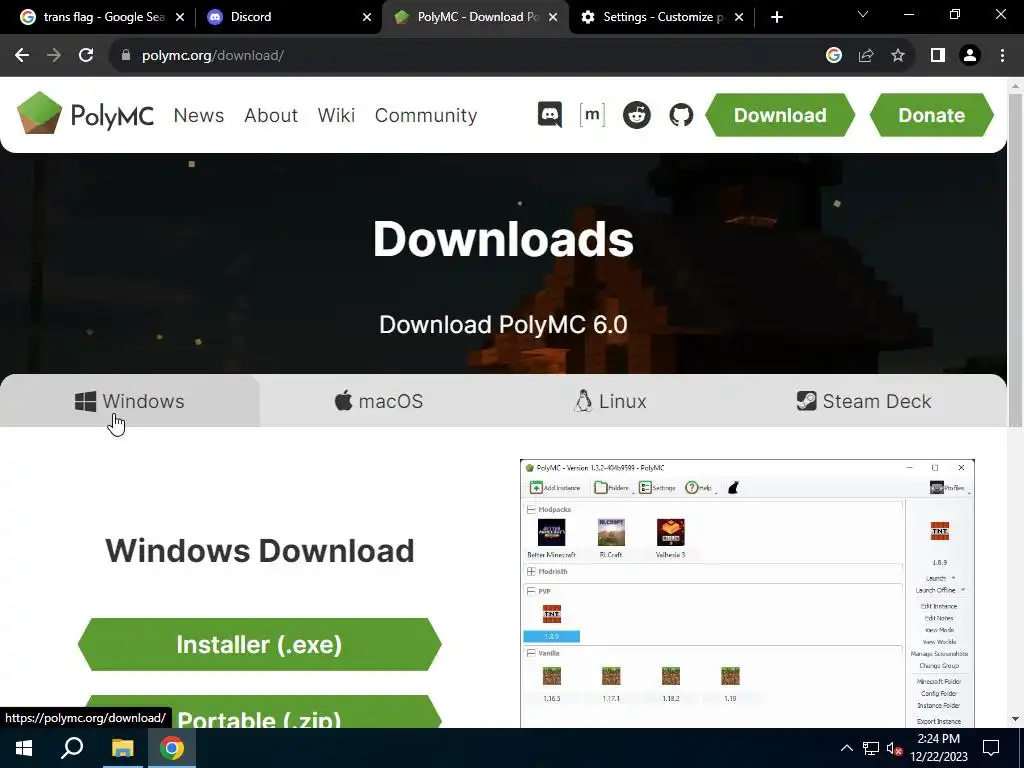The image size is (1024, 768).
Task: Select the Windows download tab
Action: 129,401
